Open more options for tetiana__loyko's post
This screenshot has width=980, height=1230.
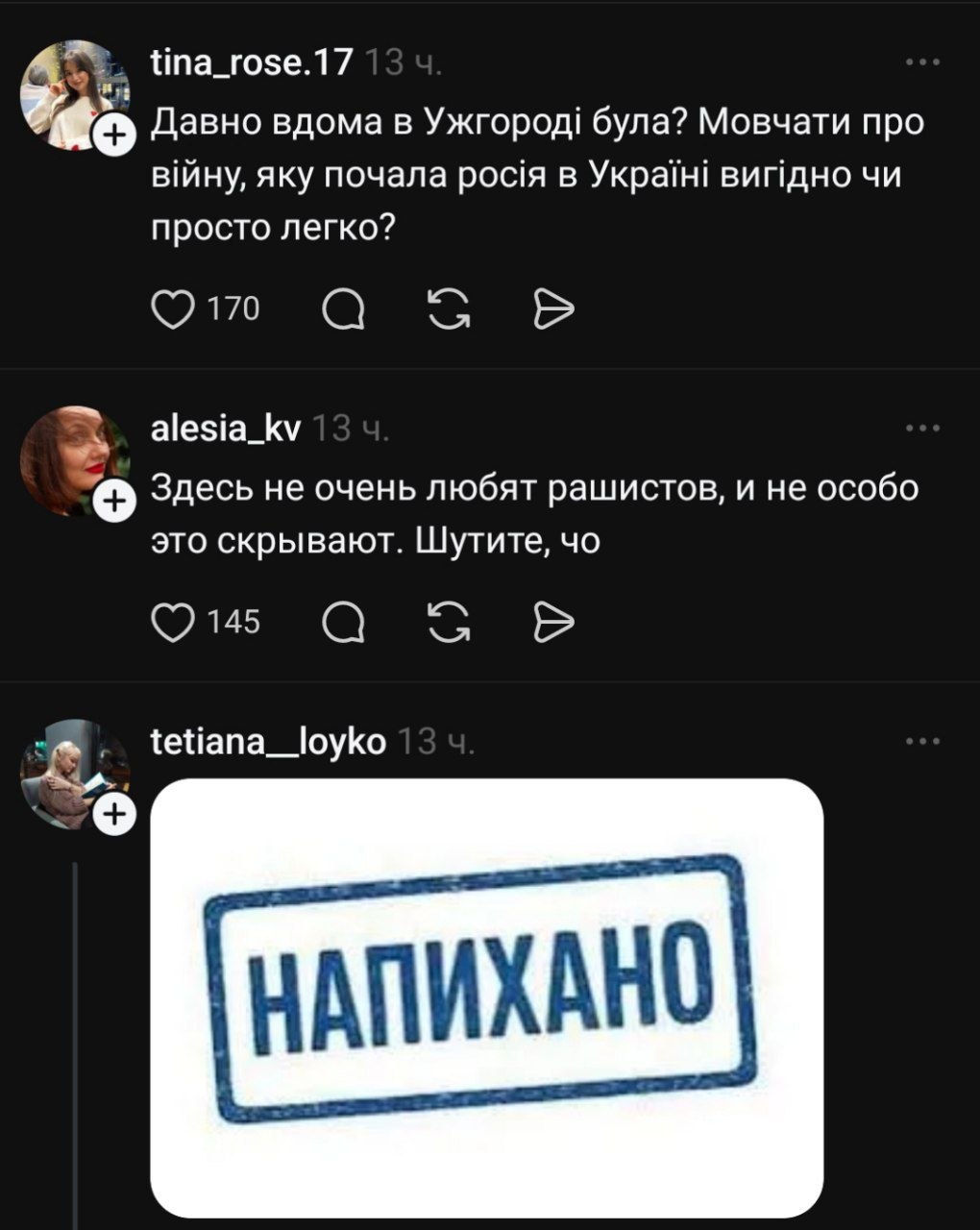[x=923, y=742]
